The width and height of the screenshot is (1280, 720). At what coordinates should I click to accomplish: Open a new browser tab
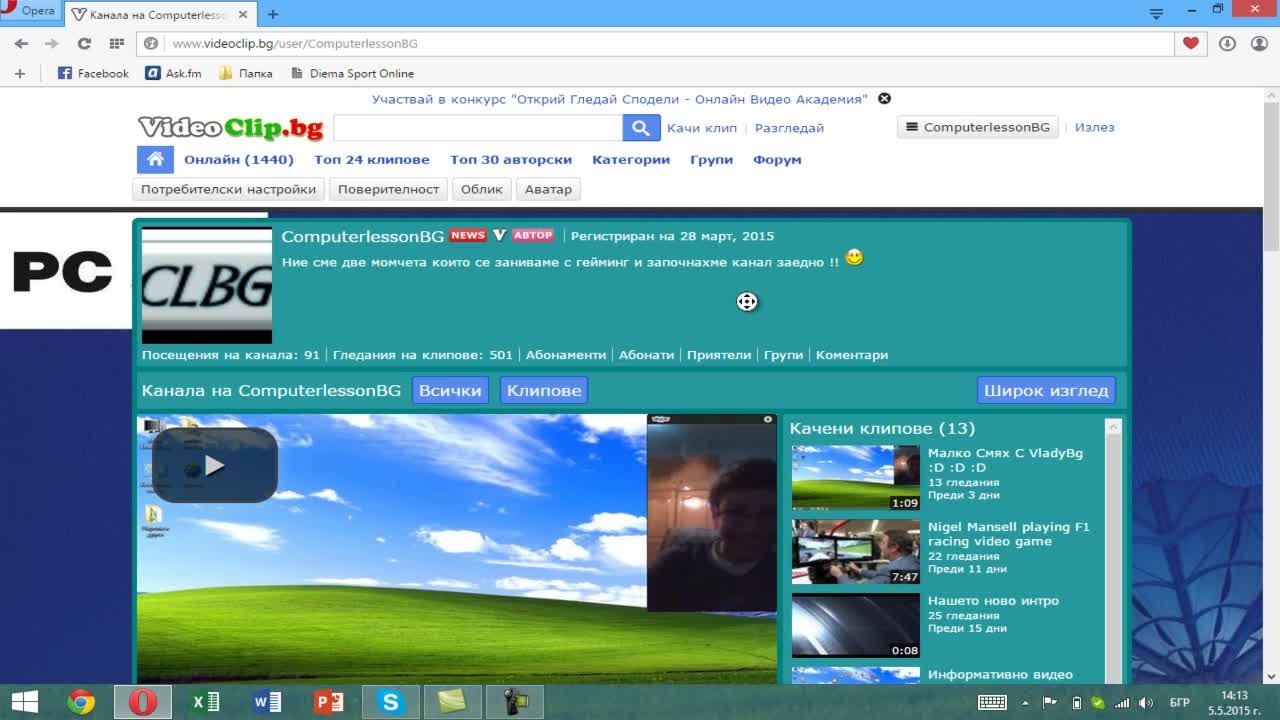(x=272, y=14)
